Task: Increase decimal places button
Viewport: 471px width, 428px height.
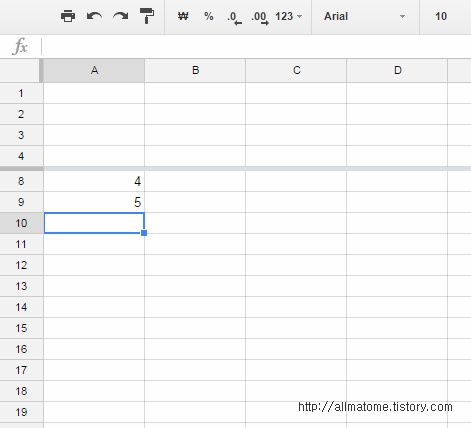Action: (x=260, y=17)
